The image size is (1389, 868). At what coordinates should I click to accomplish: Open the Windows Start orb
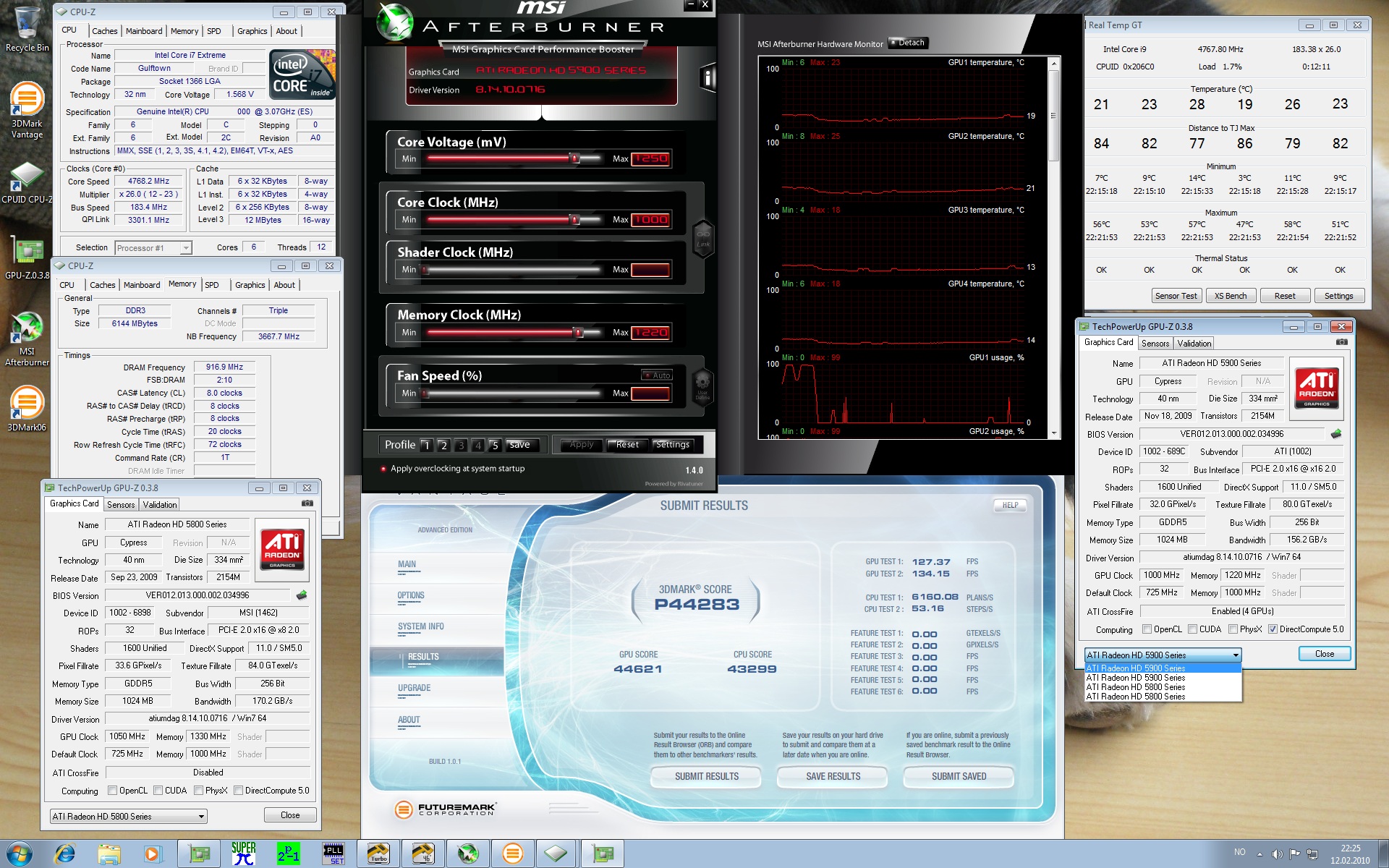20,854
